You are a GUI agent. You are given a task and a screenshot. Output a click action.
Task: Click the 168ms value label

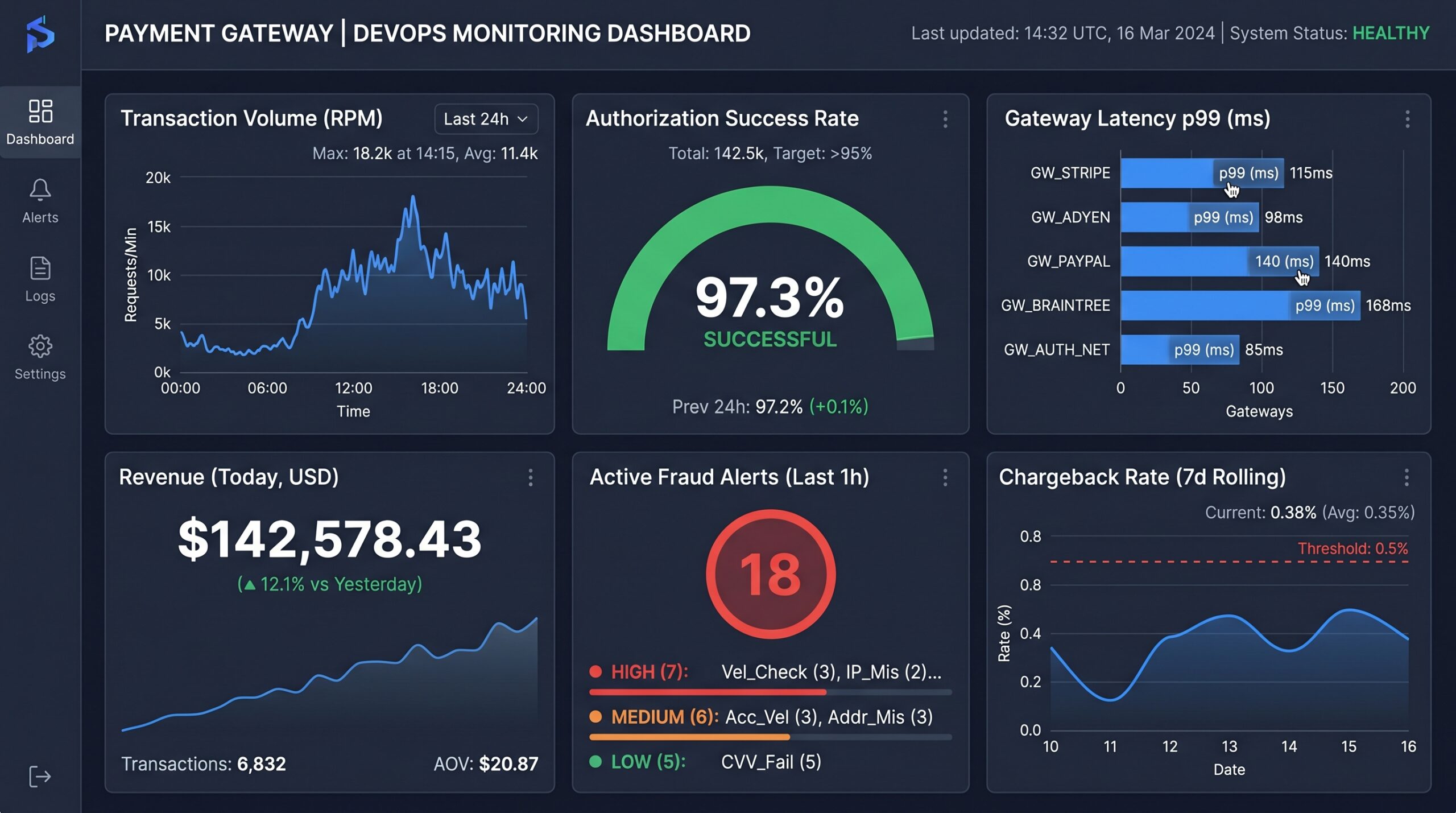coord(1388,306)
